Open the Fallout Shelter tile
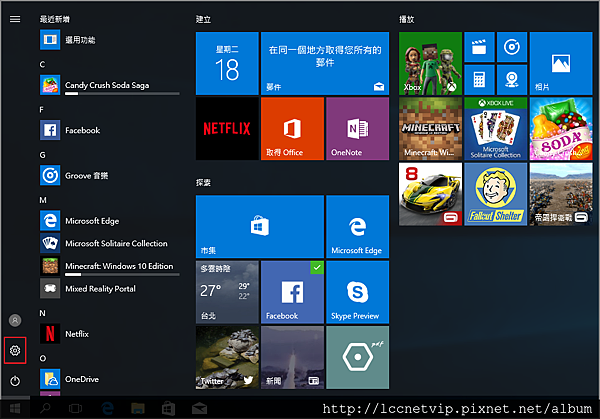 tap(496, 194)
